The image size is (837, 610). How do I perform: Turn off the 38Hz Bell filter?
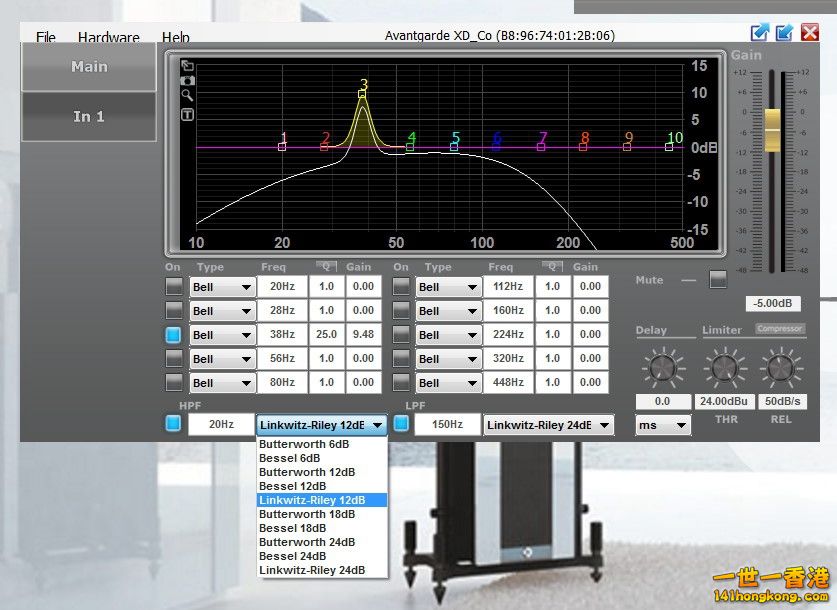click(174, 334)
